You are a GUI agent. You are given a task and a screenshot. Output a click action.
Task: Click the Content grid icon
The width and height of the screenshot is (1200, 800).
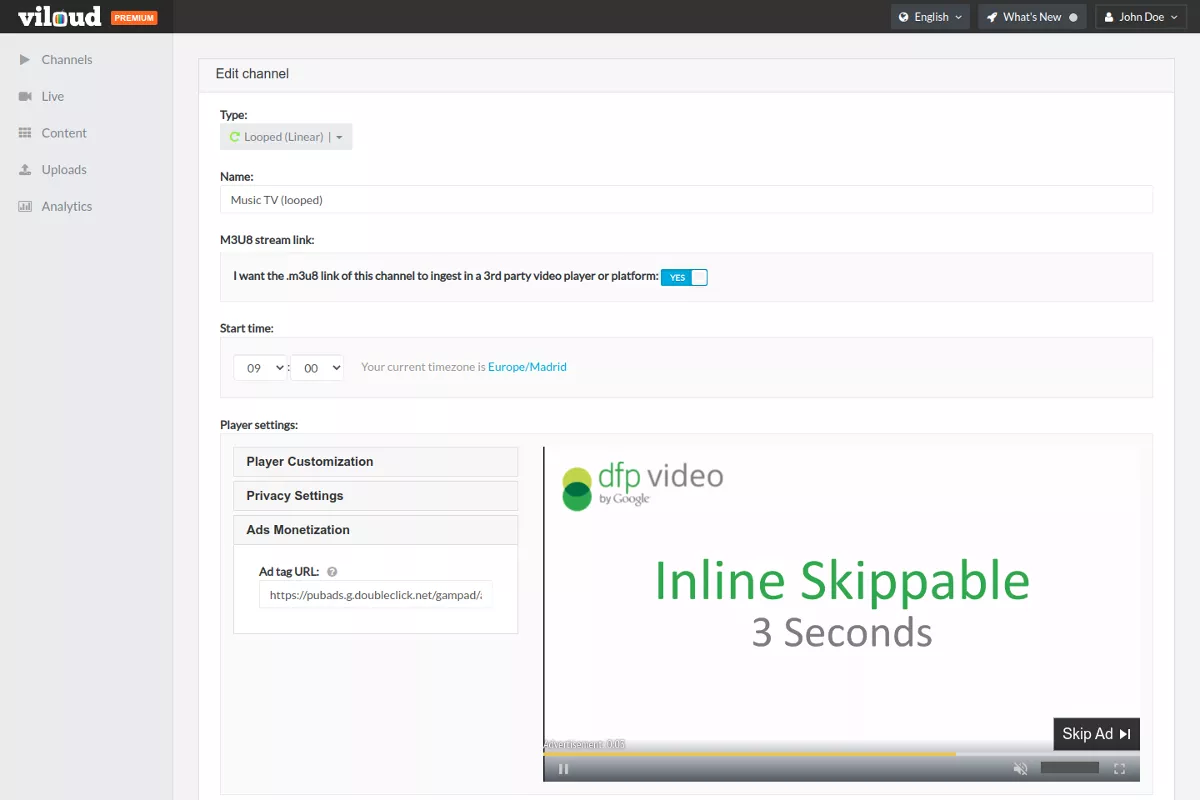pyautogui.click(x=25, y=133)
